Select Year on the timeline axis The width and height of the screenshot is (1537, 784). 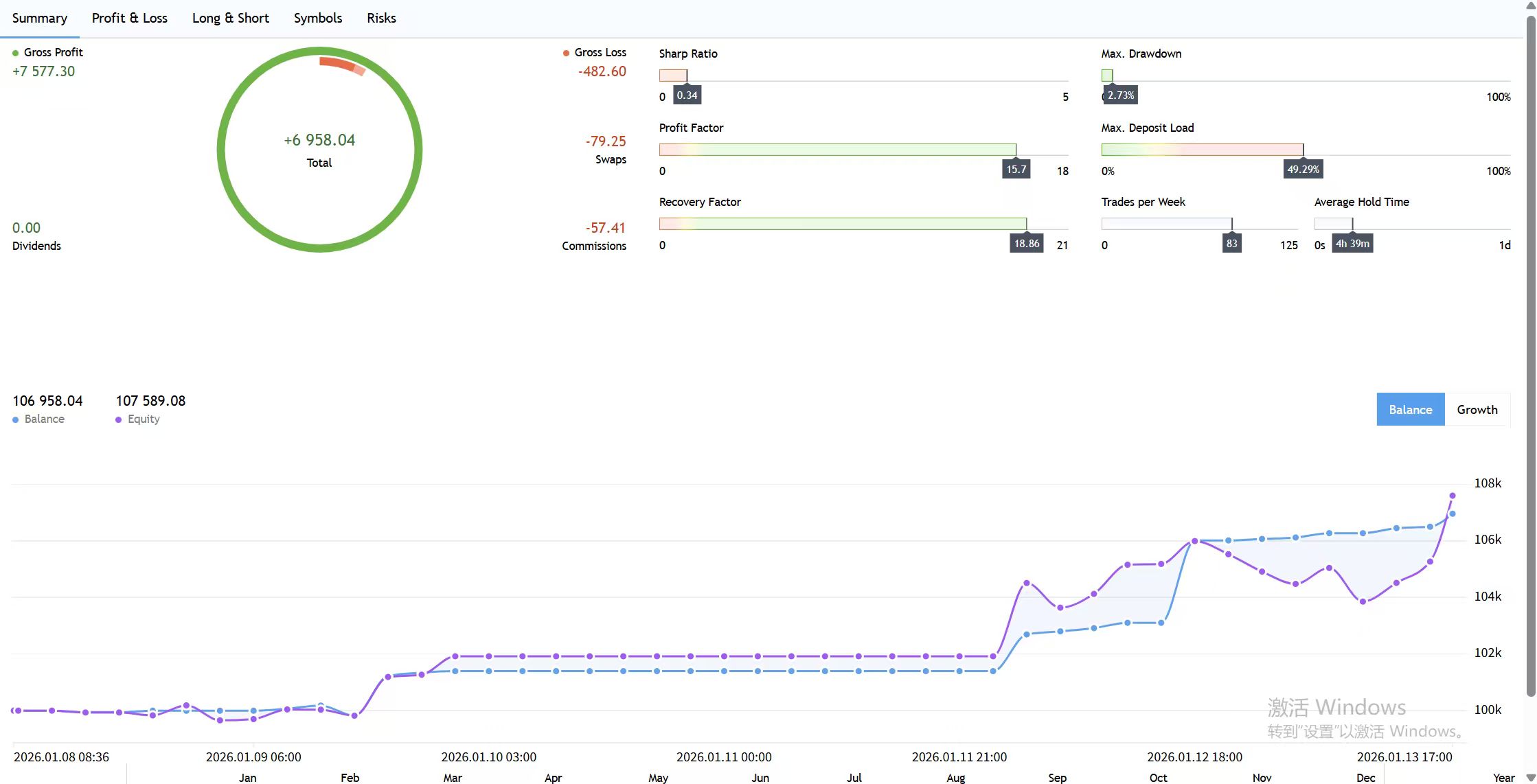[1503, 777]
